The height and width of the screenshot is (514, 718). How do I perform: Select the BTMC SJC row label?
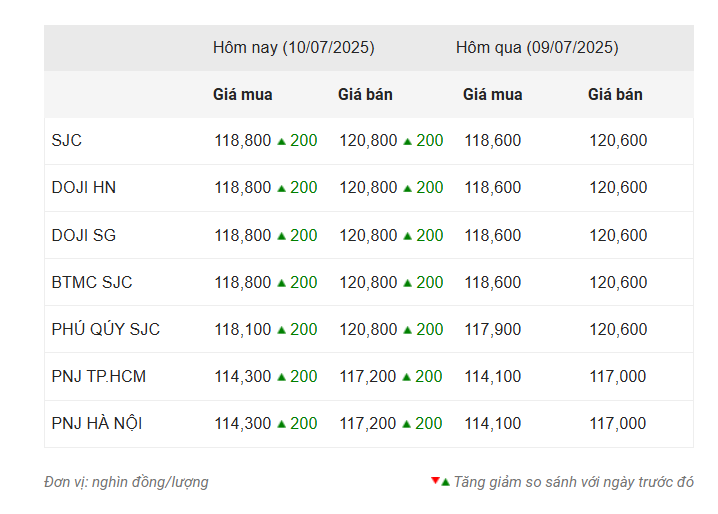coord(92,282)
